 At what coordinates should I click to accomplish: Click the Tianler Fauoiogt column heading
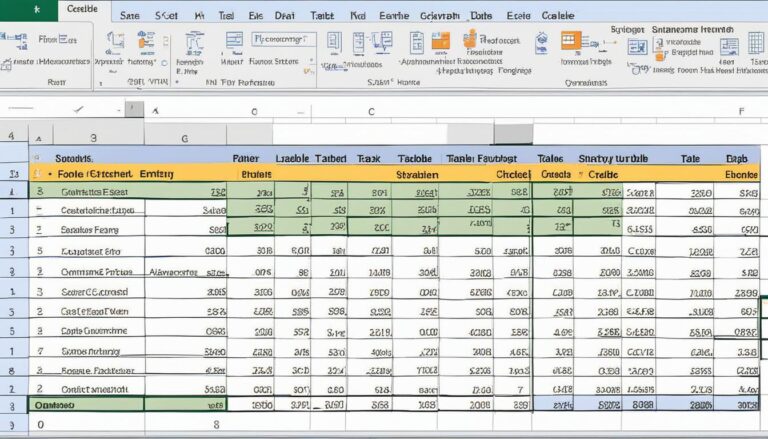click(481, 159)
